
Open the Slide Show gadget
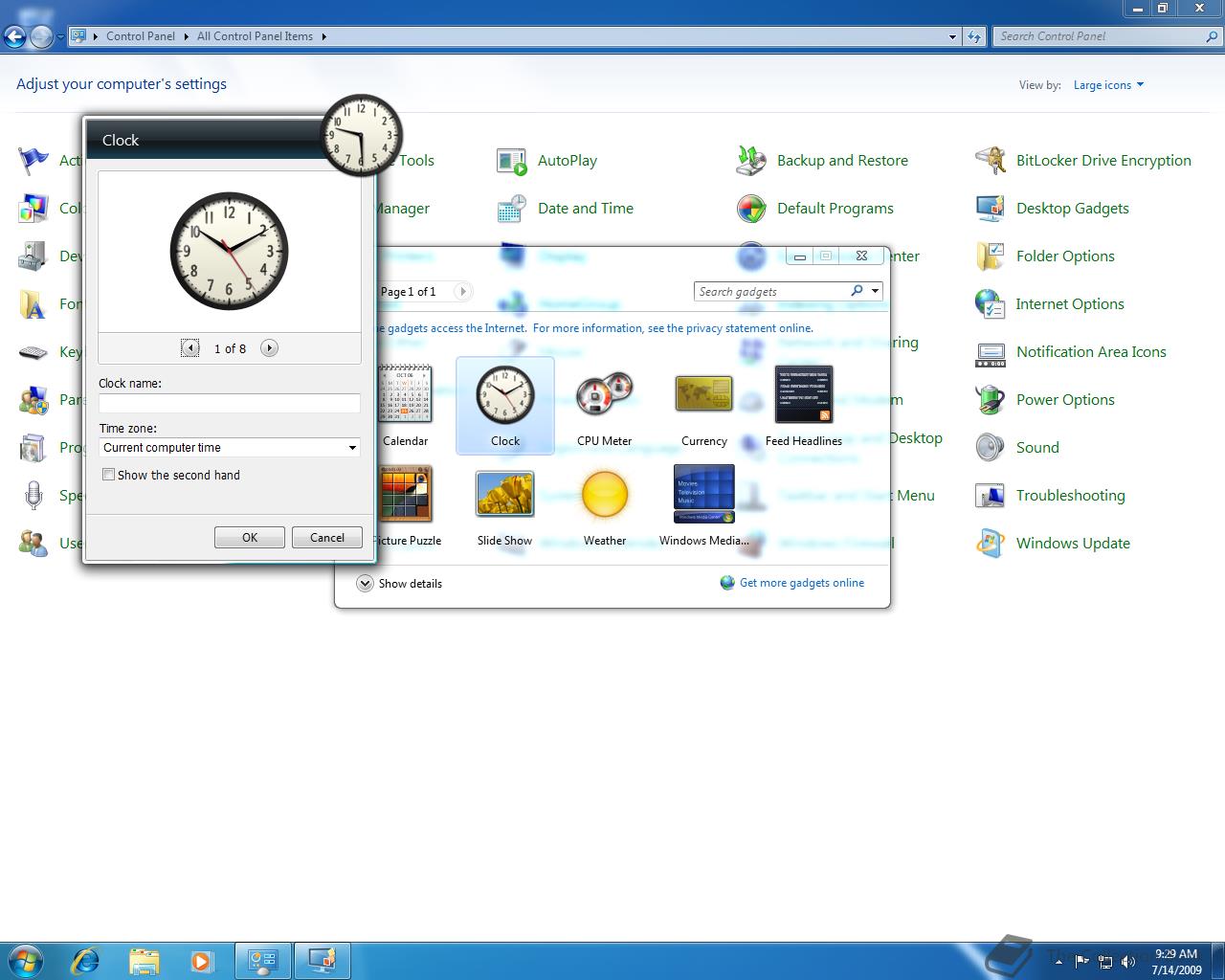[504, 505]
